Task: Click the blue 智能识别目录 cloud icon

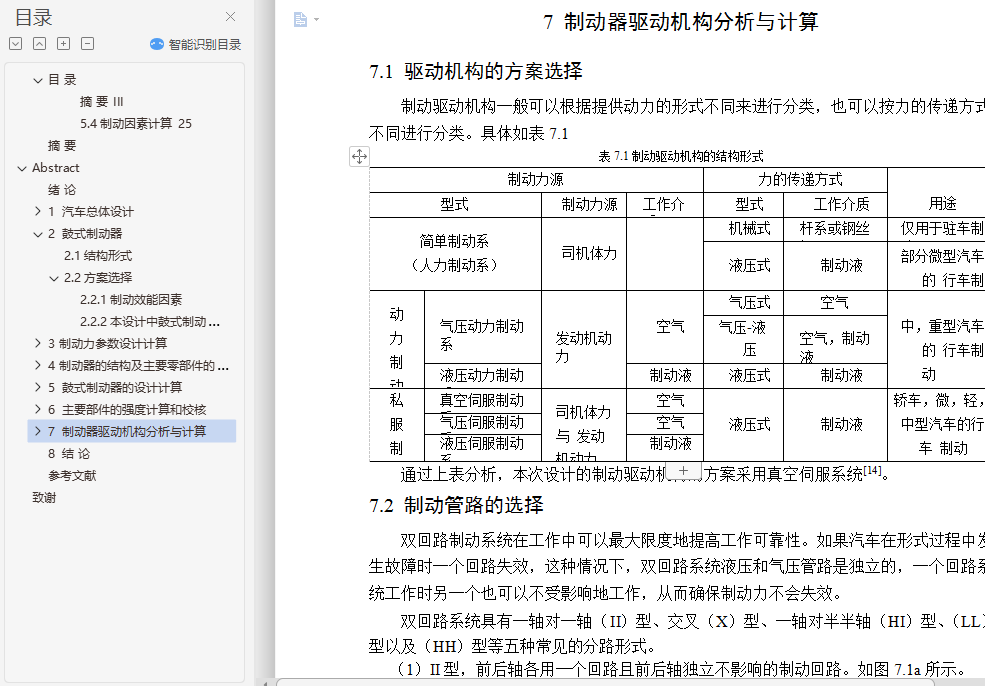Action: 156,44
